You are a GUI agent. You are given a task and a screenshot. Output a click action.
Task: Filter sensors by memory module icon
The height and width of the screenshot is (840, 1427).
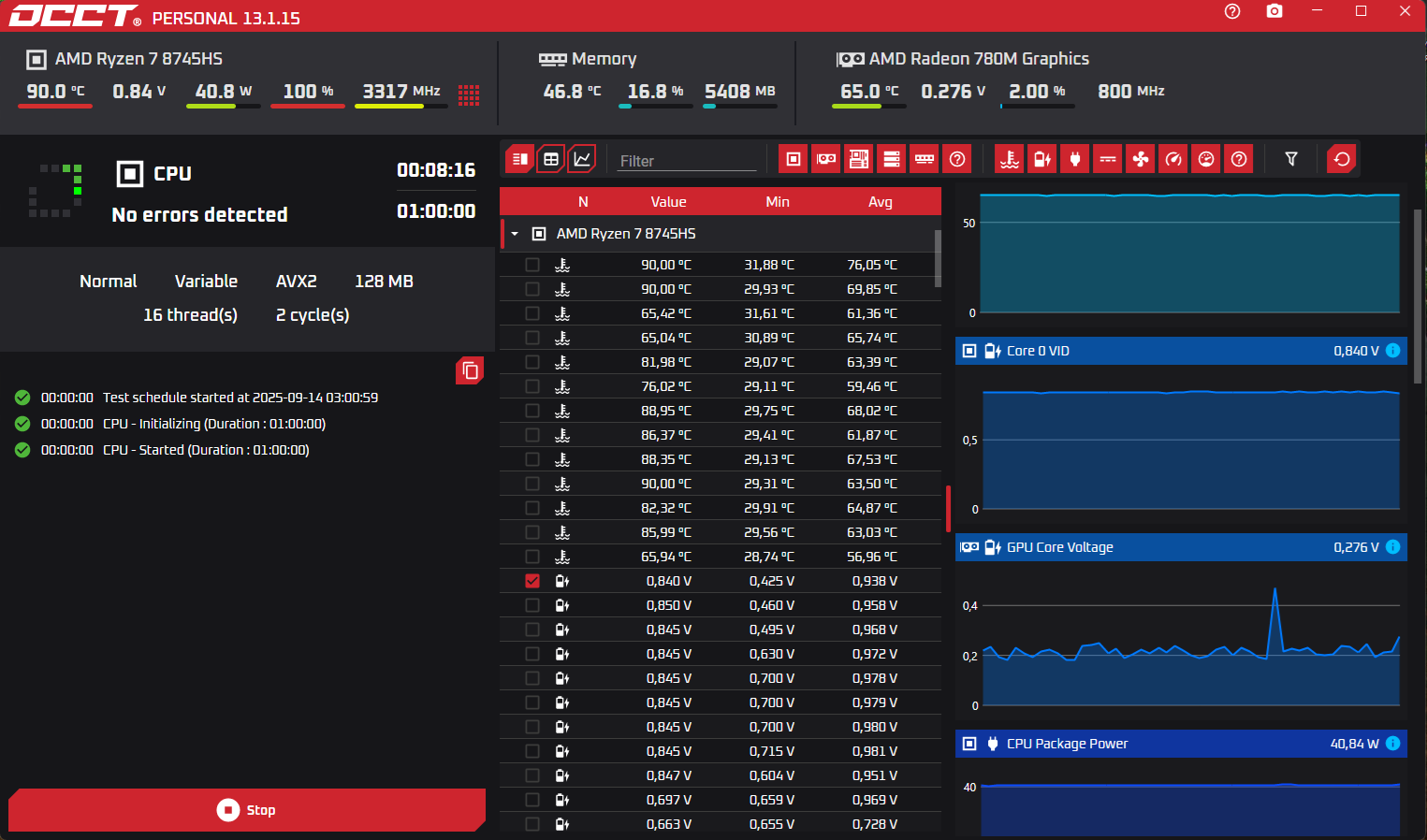[925, 159]
